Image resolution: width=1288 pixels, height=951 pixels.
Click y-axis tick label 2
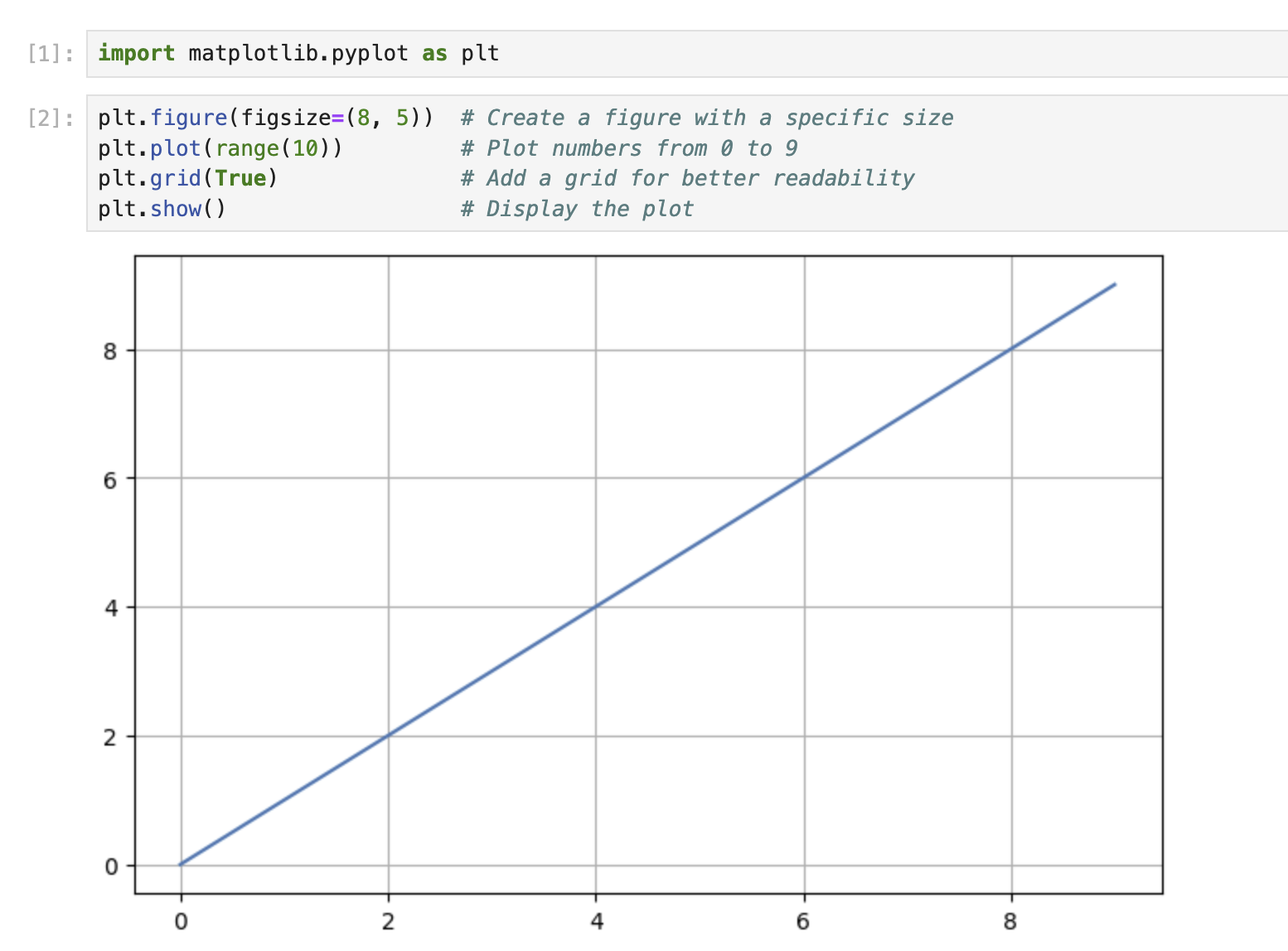point(110,737)
